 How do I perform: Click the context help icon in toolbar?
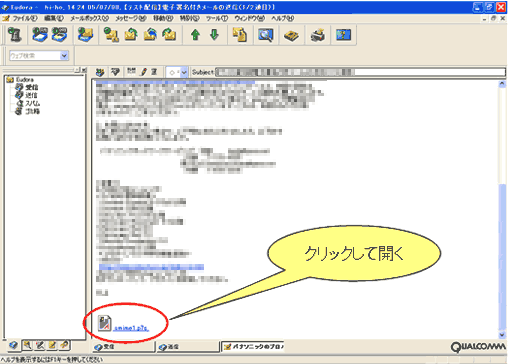point(343,35)
